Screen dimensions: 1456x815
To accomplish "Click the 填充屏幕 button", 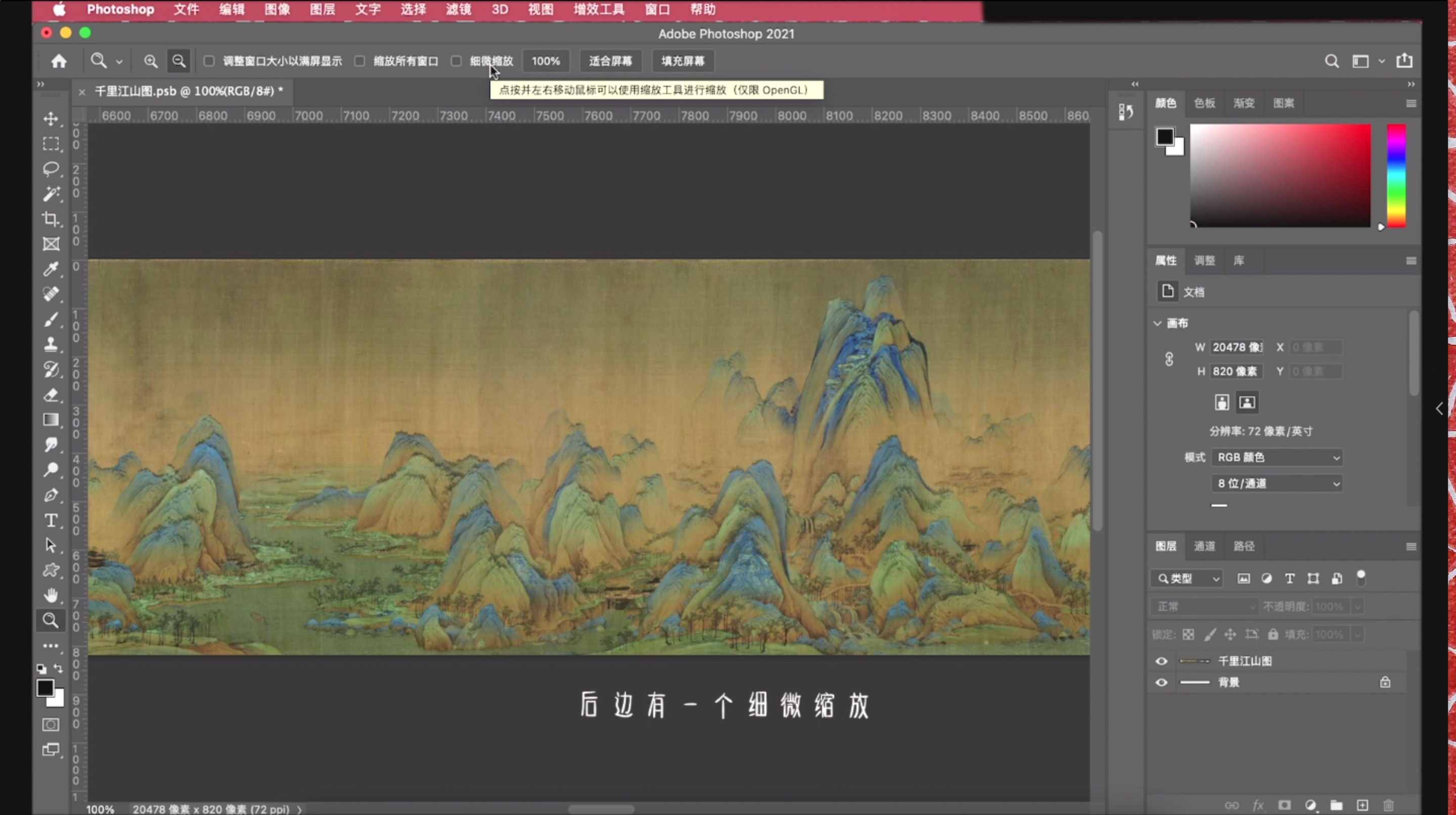I will (683, 61).
